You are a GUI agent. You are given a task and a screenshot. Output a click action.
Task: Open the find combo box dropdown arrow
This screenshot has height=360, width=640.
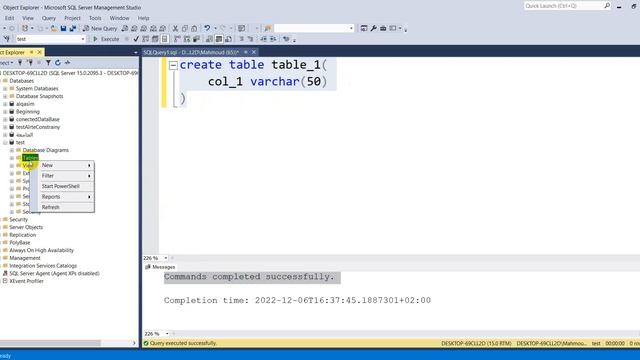click(x=351, y=29)
